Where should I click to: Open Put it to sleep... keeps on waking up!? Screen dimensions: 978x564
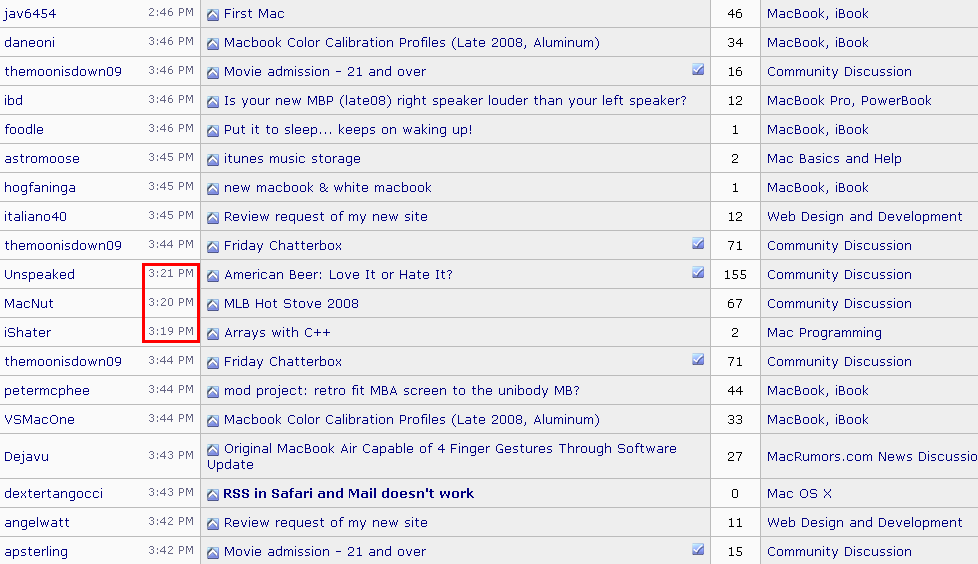pos(348,130)
